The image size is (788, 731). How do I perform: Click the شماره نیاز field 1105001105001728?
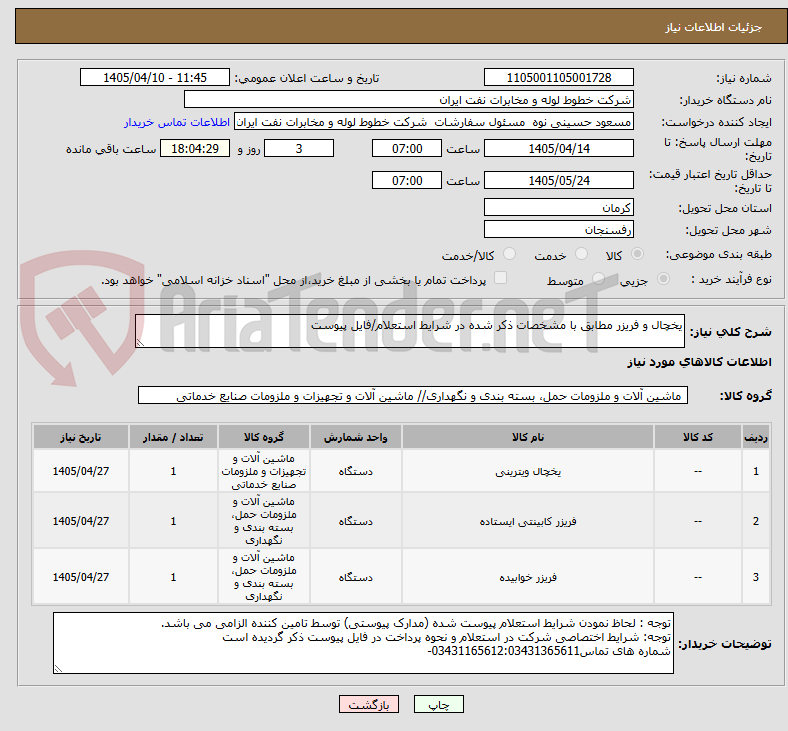(x=559, y=78)
